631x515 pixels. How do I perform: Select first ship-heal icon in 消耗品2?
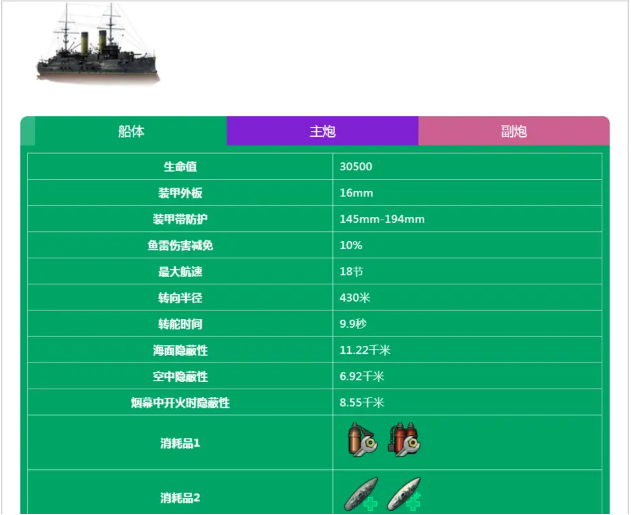[362, 495]
